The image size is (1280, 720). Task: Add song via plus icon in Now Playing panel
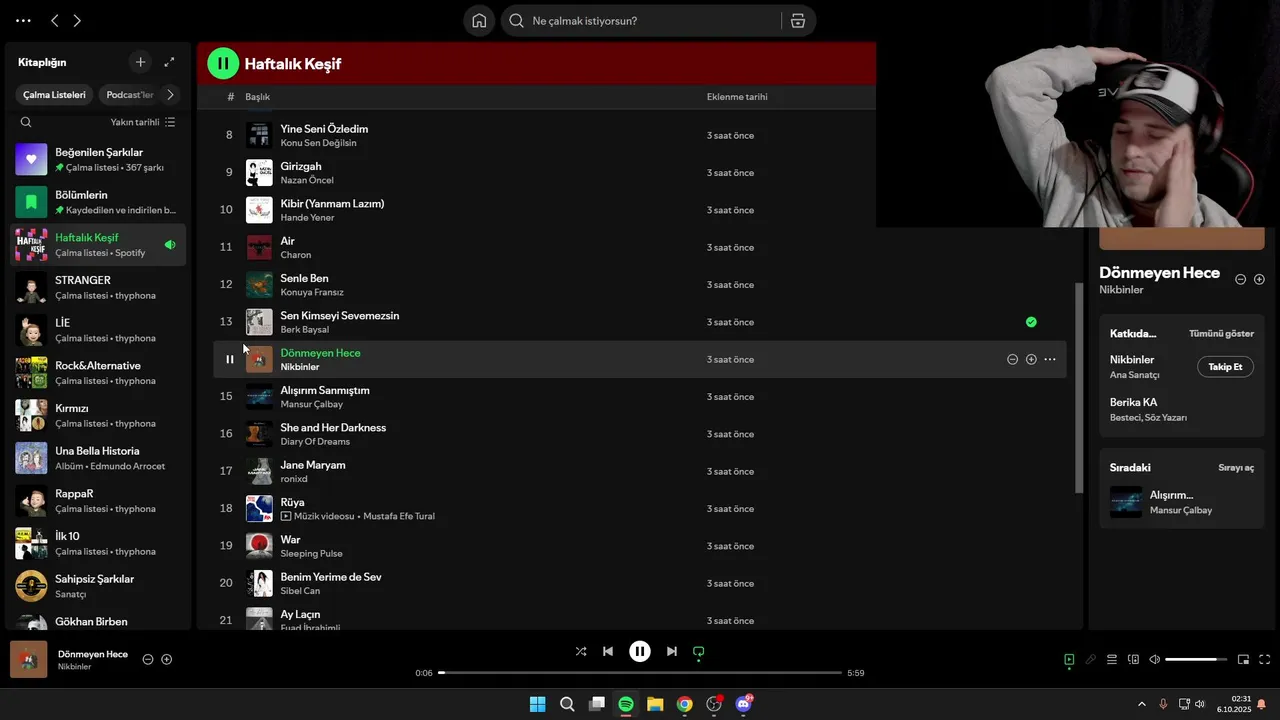(1259, 279)
